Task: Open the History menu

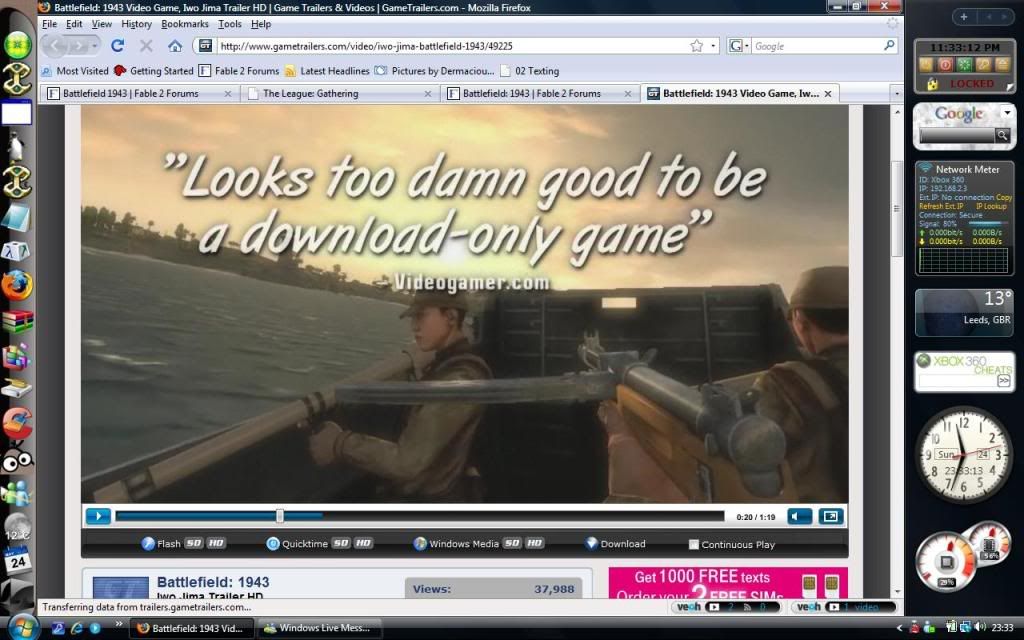Action: (x=136, y=24)
